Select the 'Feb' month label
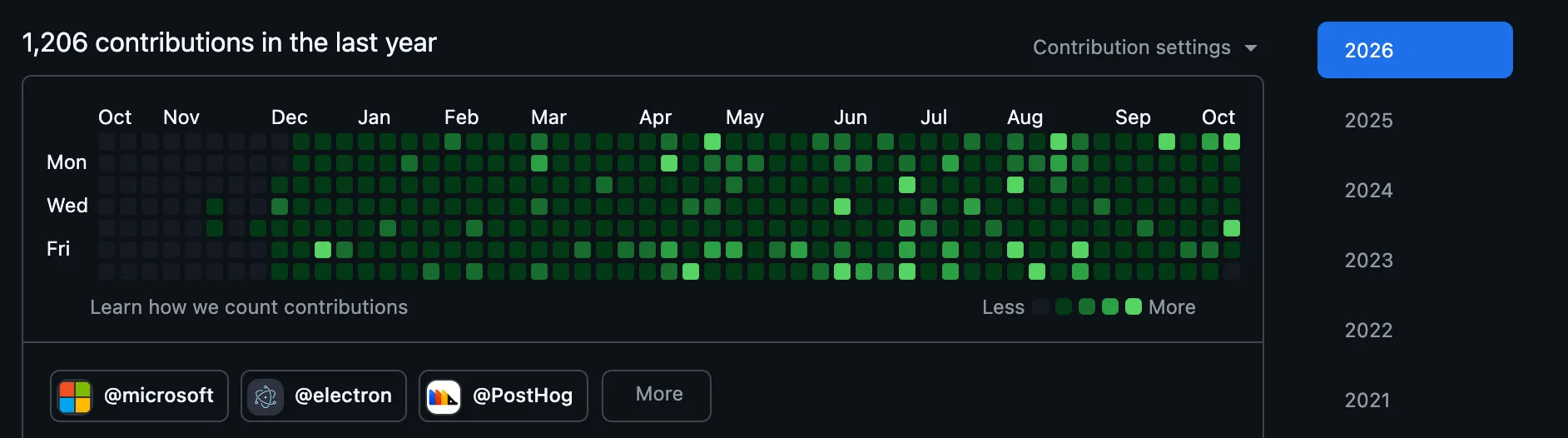 [462, 117]
